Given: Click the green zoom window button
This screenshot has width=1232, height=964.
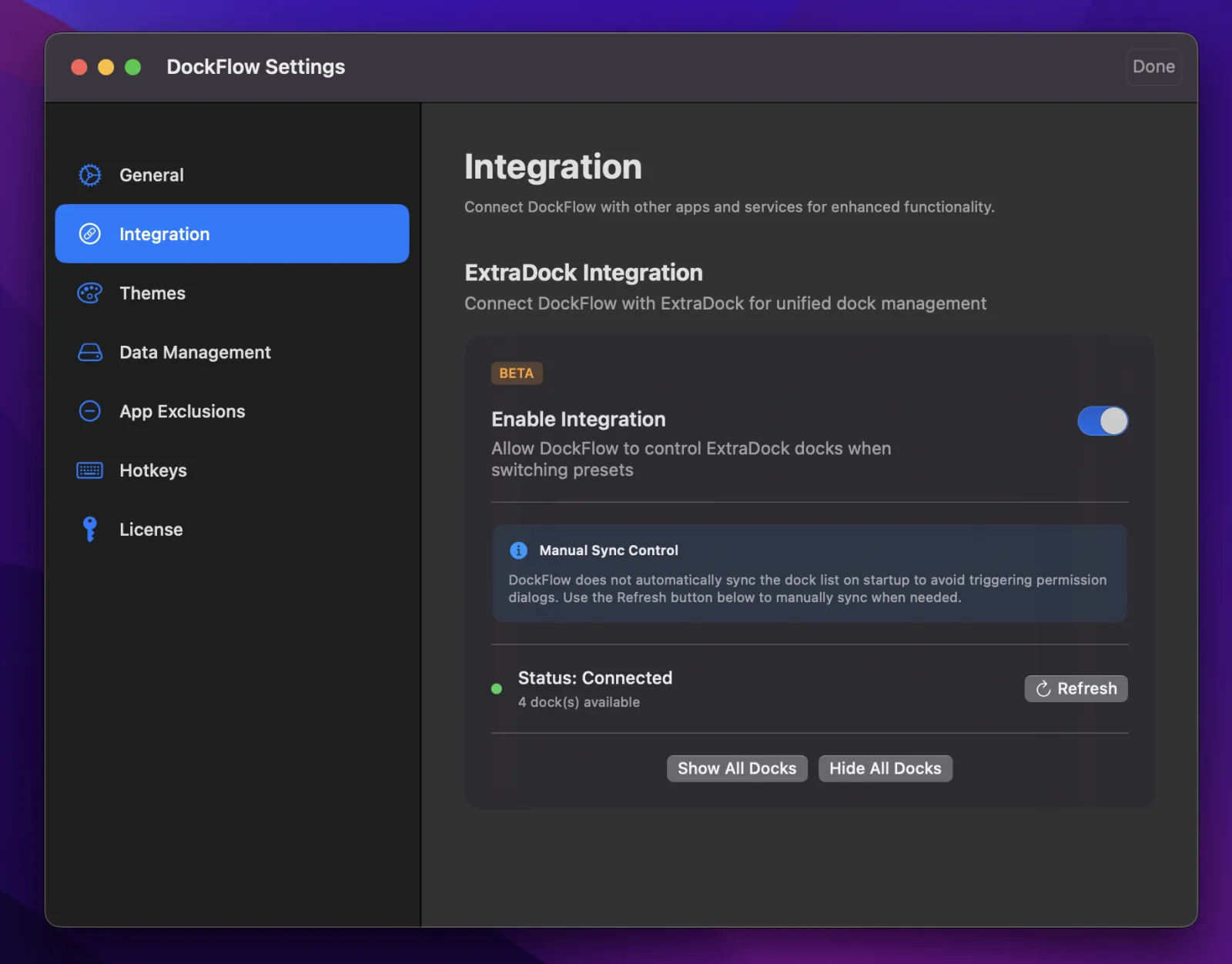Looking at the screenshot, I should (x=133, y=67).
